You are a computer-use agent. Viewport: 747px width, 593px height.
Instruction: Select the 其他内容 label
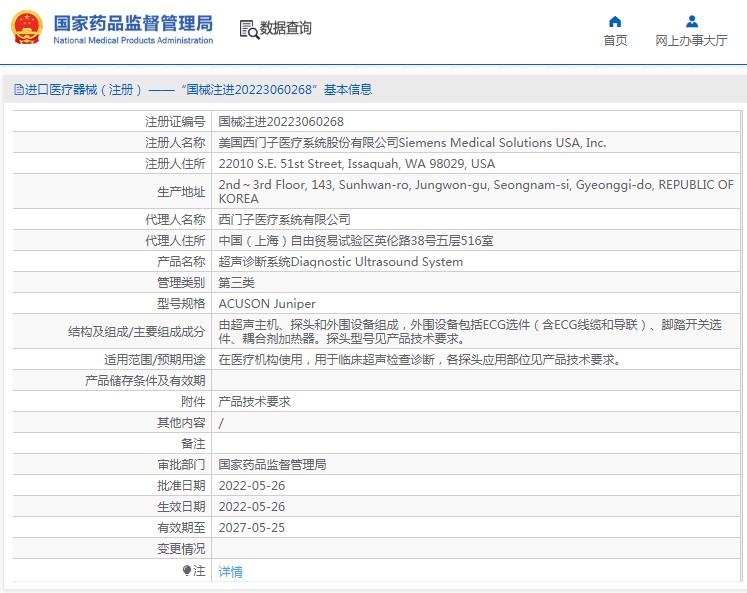pos(182,422)
